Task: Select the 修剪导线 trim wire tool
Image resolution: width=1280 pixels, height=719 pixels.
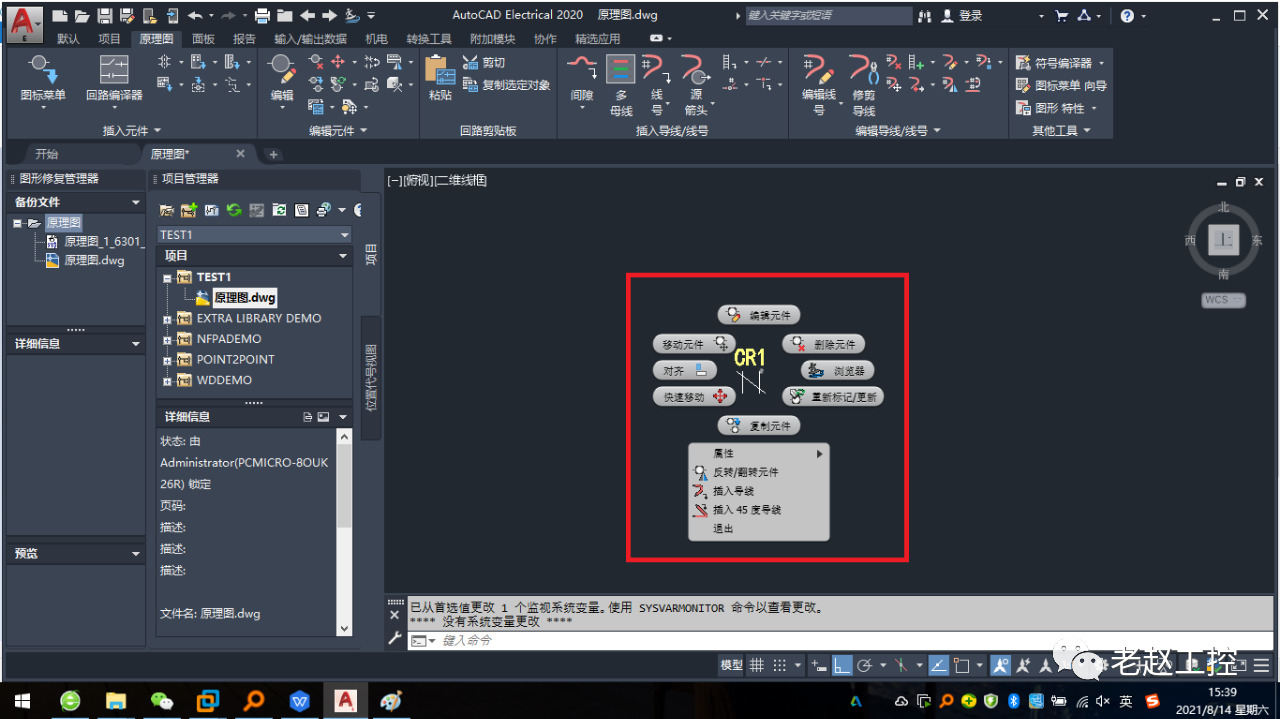Action: click(864, 85)
